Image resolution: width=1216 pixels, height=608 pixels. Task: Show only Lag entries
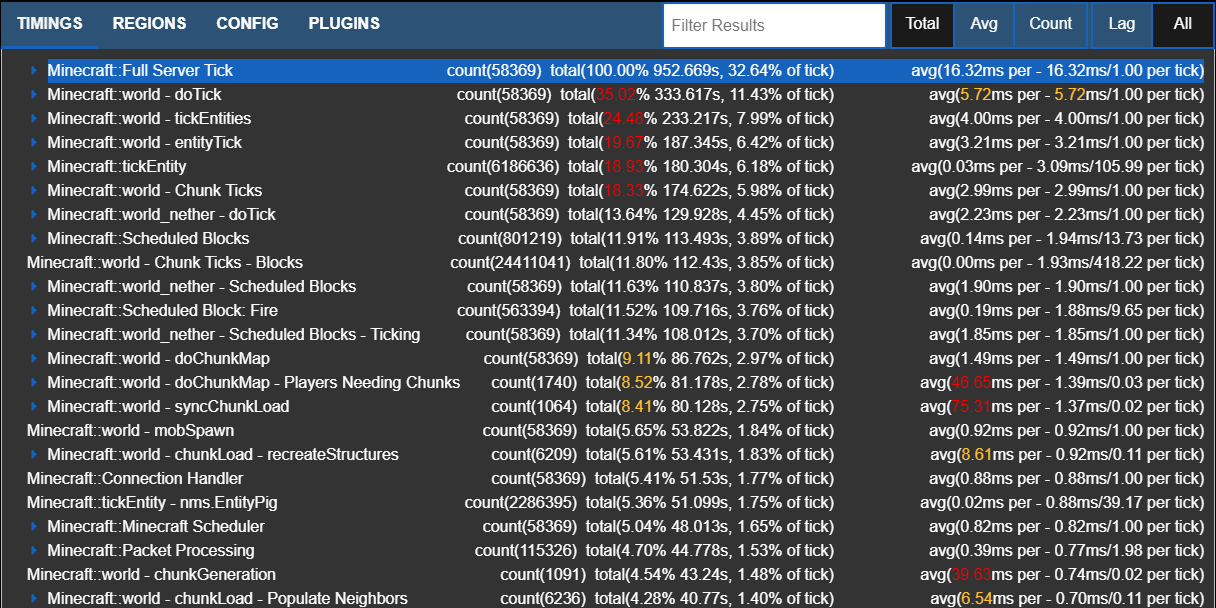click(x=1121, y=25)
